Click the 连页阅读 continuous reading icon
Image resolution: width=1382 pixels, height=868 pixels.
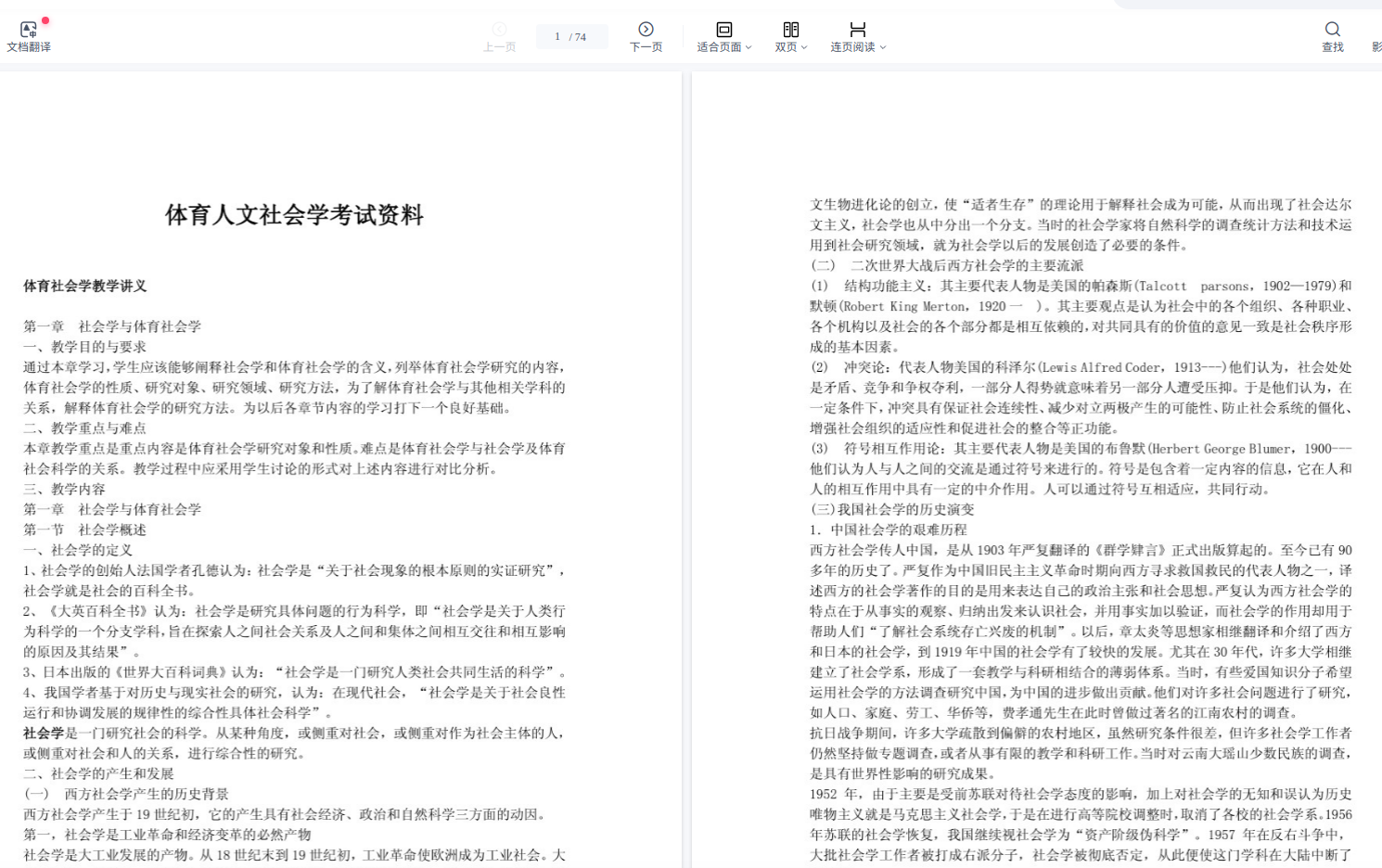pos(857,30)
